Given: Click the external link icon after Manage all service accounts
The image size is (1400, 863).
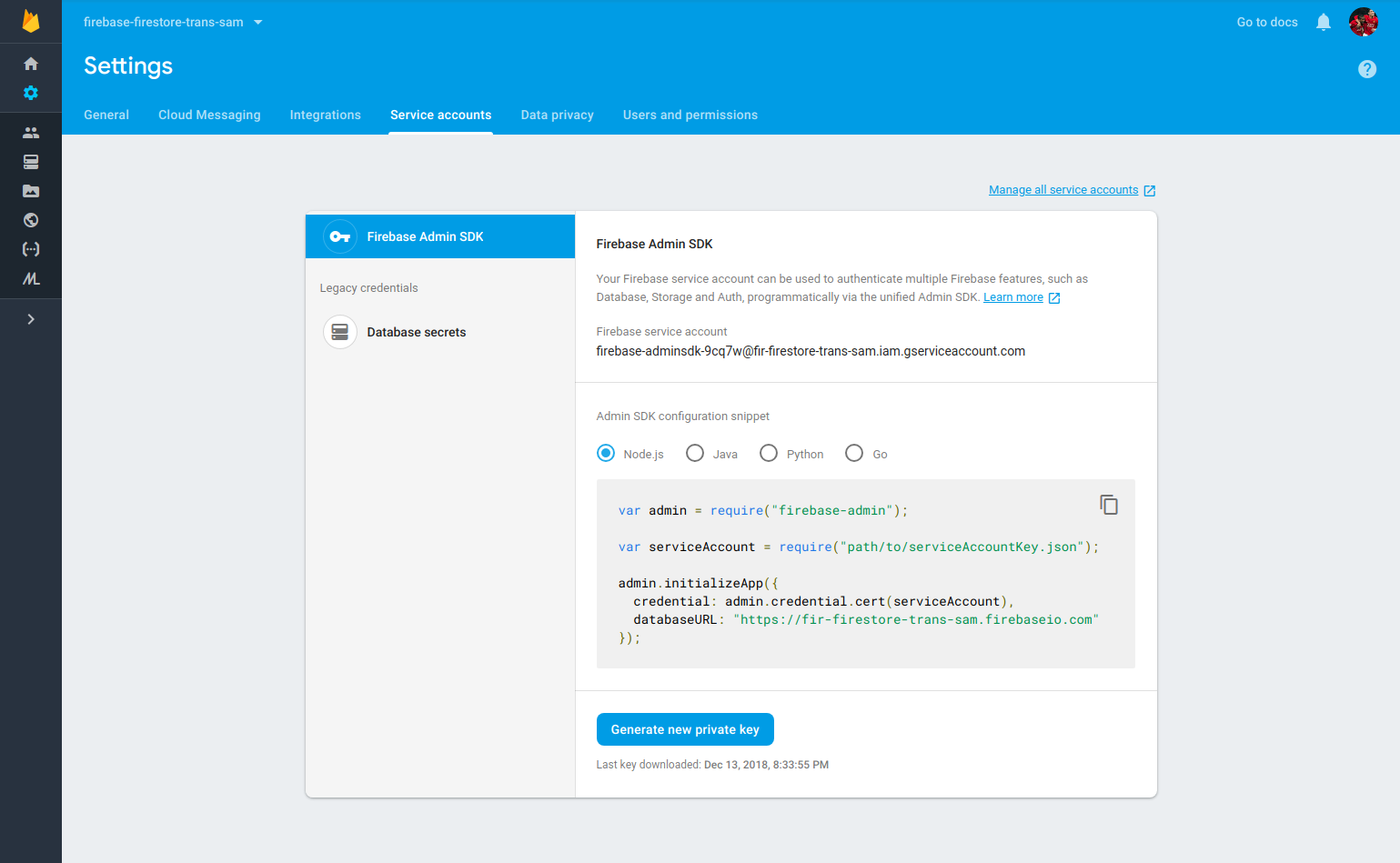Looking at the screenshot, I should tap(1150, 191).
